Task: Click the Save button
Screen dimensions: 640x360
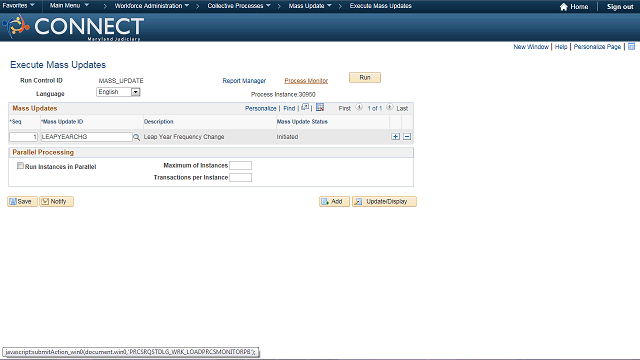Action: (22, 202)
